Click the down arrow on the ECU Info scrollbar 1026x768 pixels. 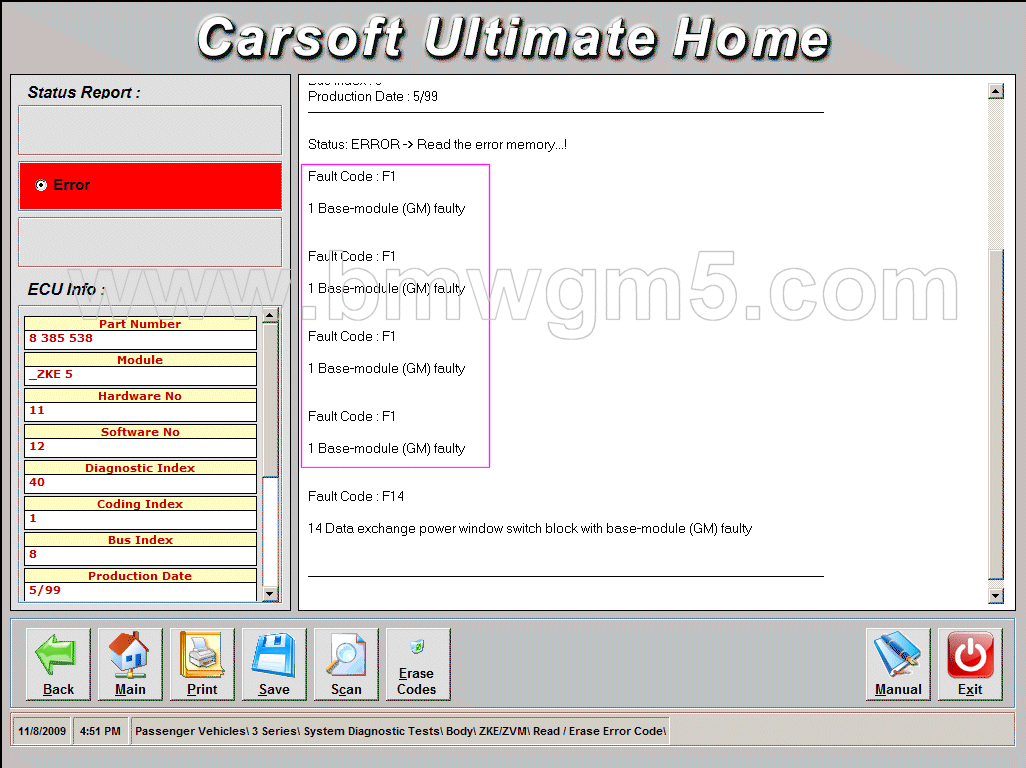[270, 594]
